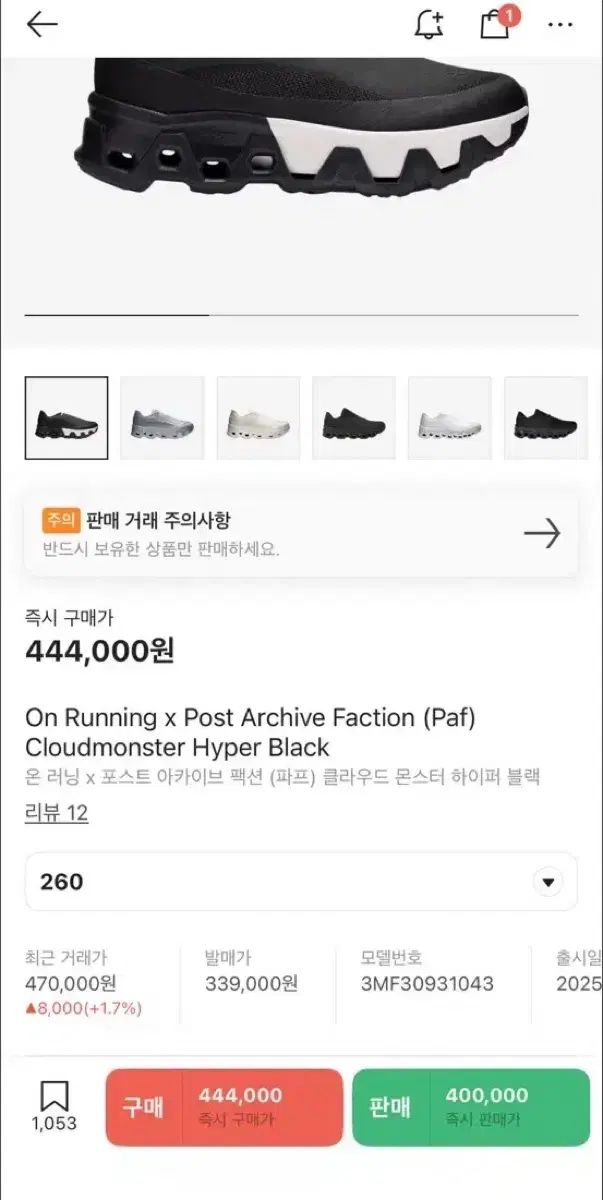
Task: Select the fourth all-black shoe thumbnail
Action: (x=354, y=418)
